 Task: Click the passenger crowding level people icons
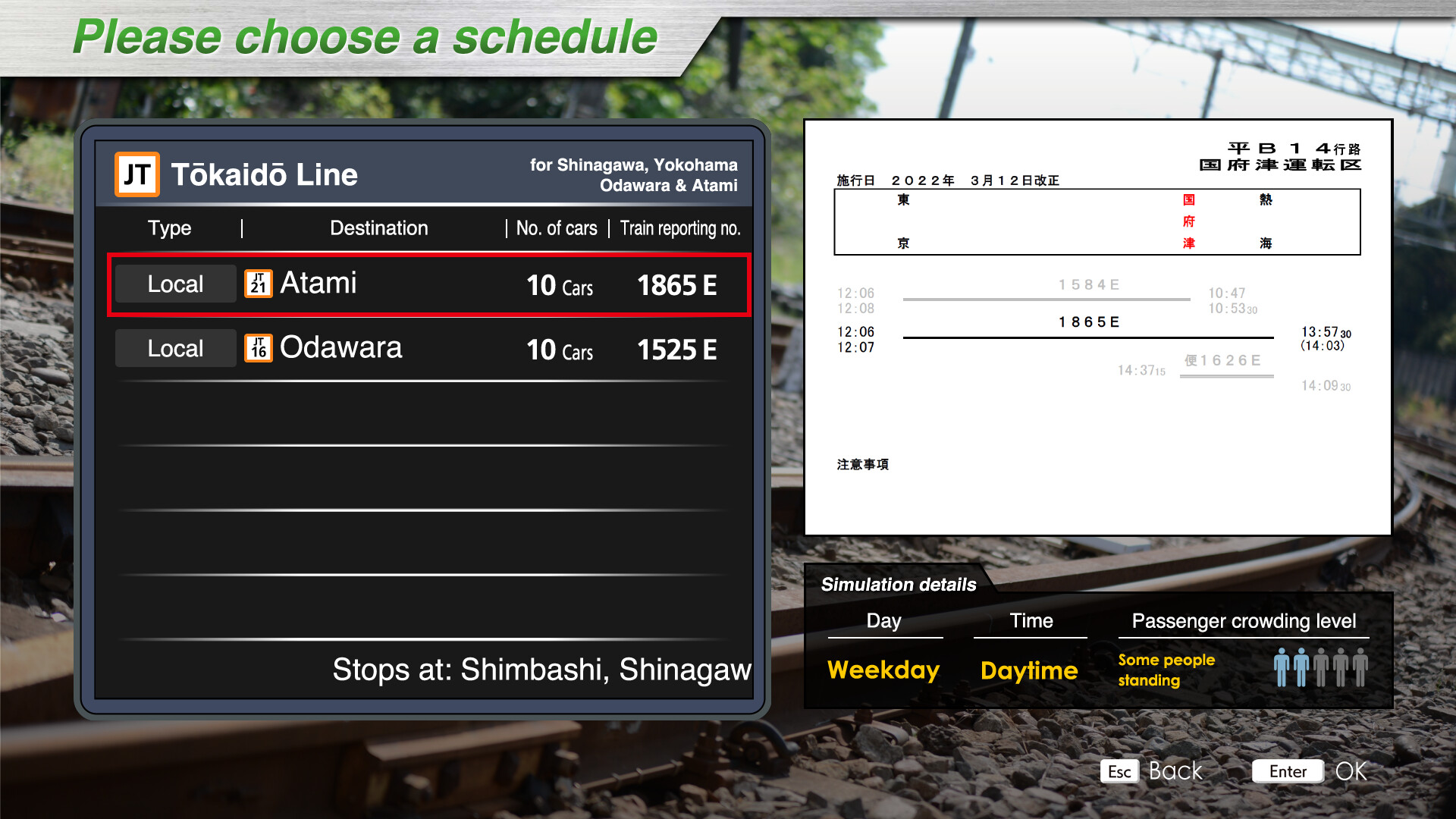1320,668
